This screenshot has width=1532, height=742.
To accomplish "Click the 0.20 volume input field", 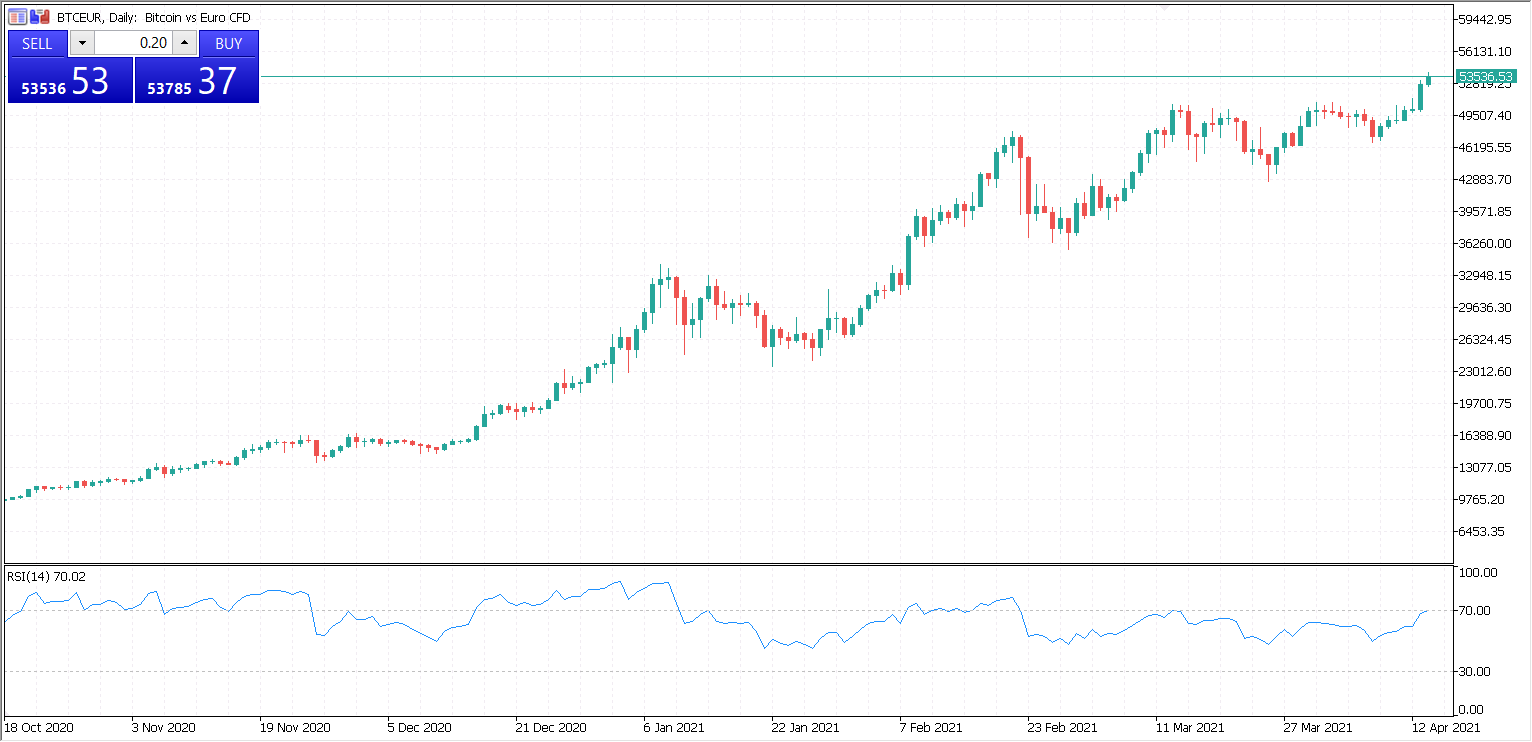I will click(133, 44).
